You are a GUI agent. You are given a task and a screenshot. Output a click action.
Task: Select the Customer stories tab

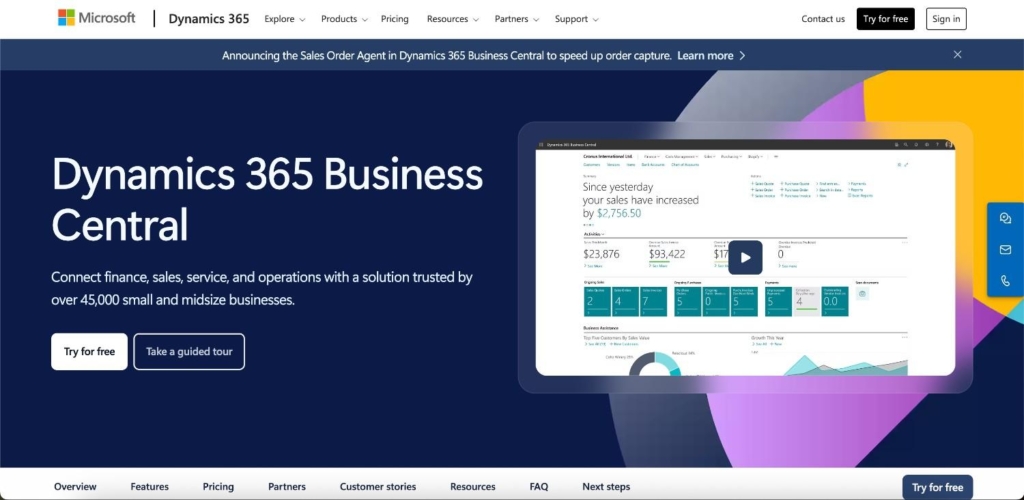377,487
